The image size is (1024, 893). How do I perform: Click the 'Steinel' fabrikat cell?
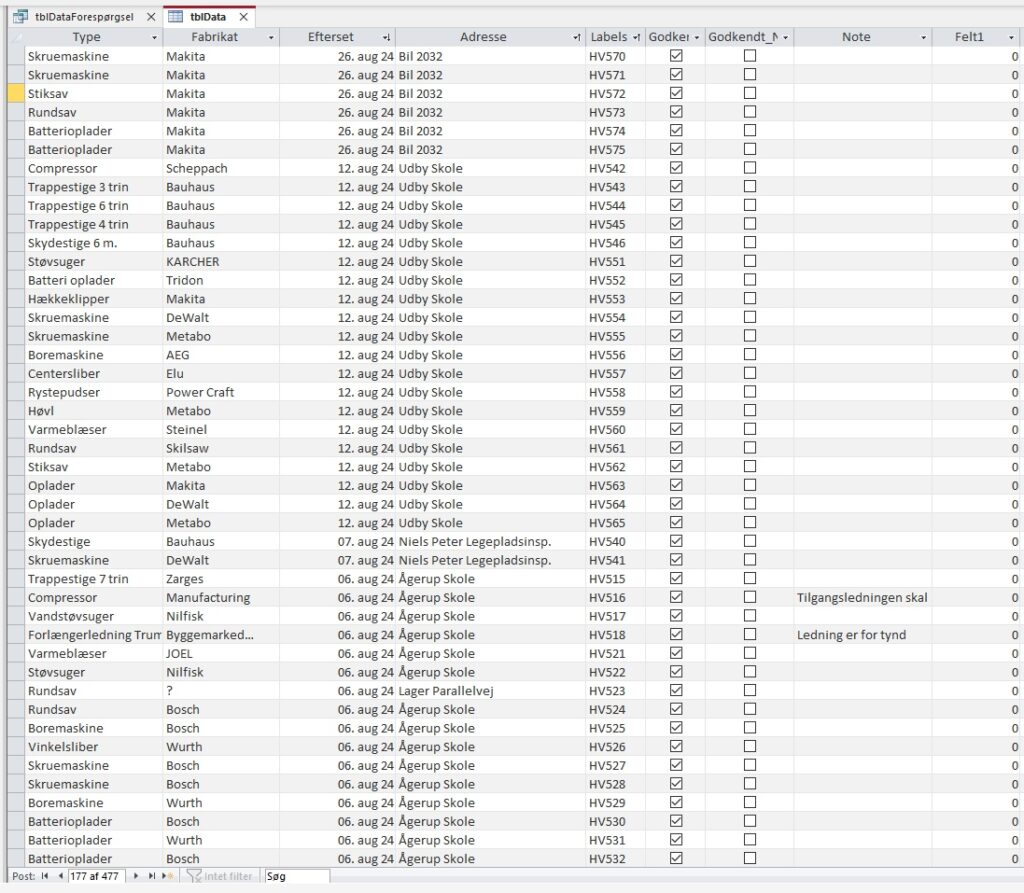pyautogui.click(x=221, y=429)
